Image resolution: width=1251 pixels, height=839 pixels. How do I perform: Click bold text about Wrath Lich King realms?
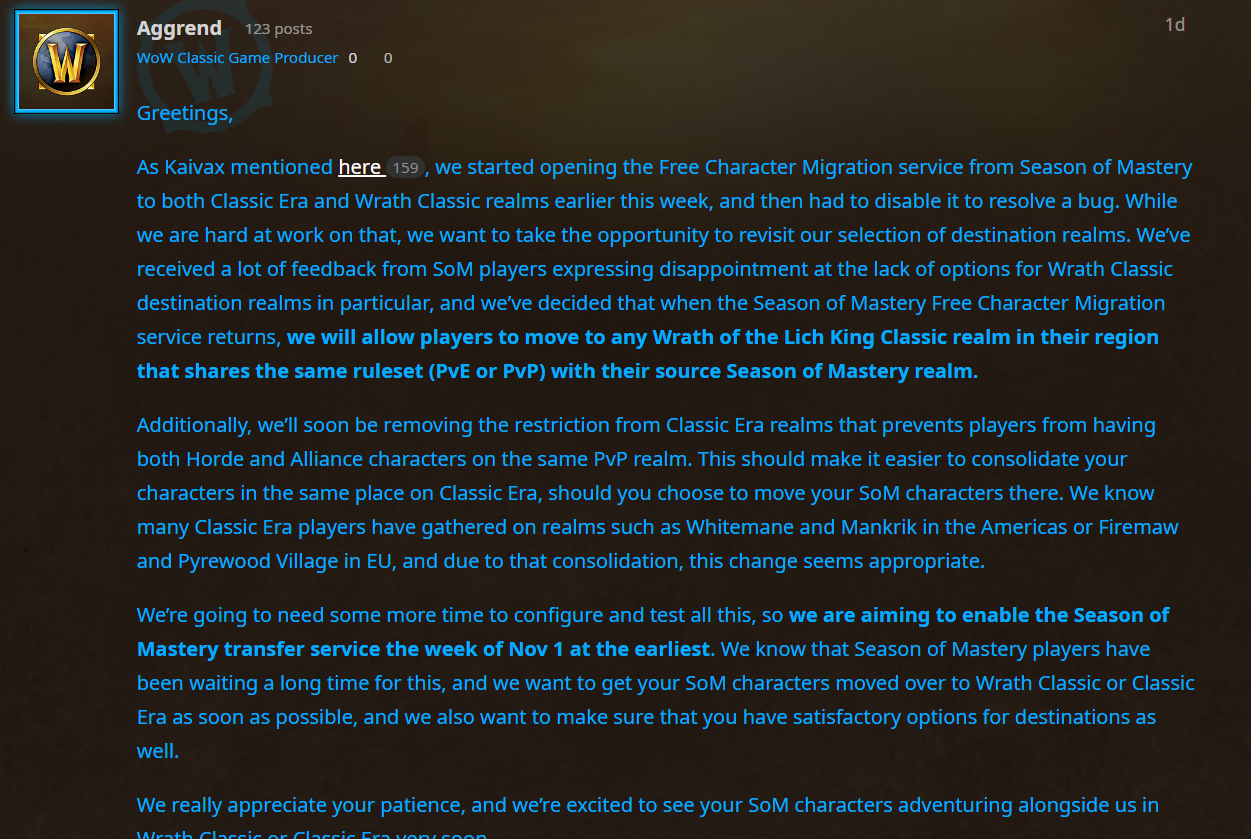coord(648,354)
